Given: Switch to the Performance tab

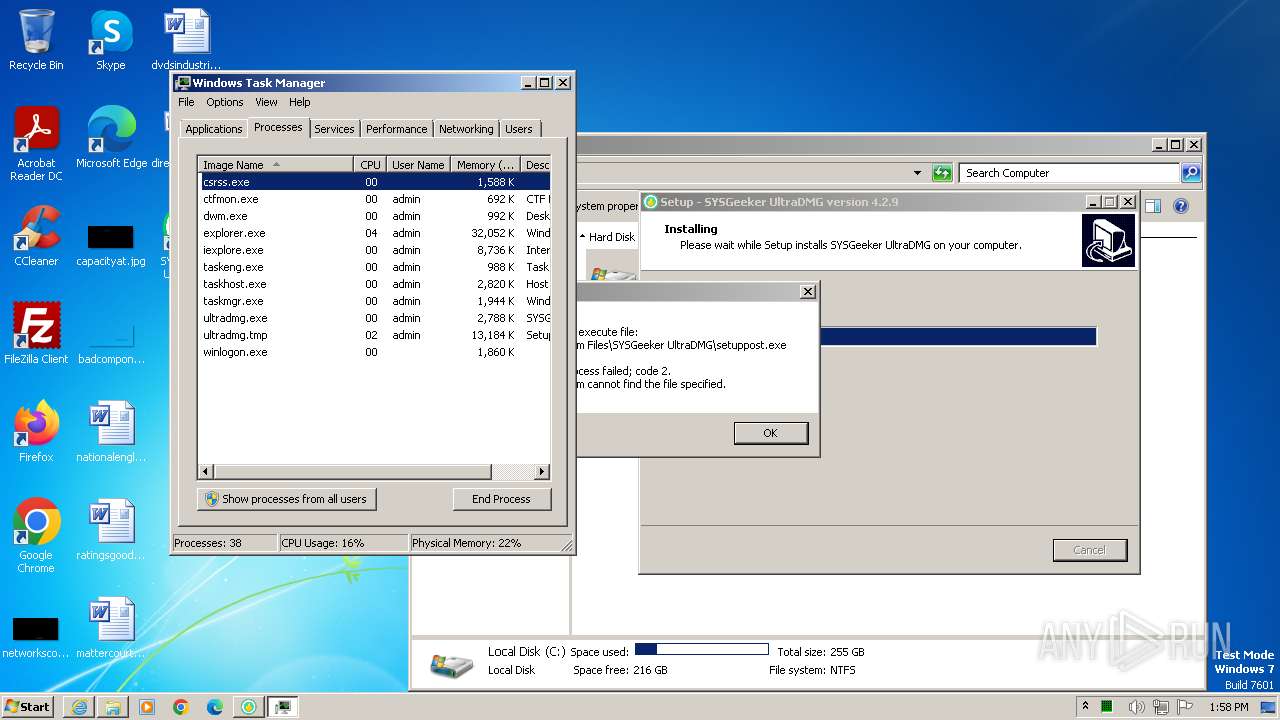Looking at the screenshot, I should point(396,129).
